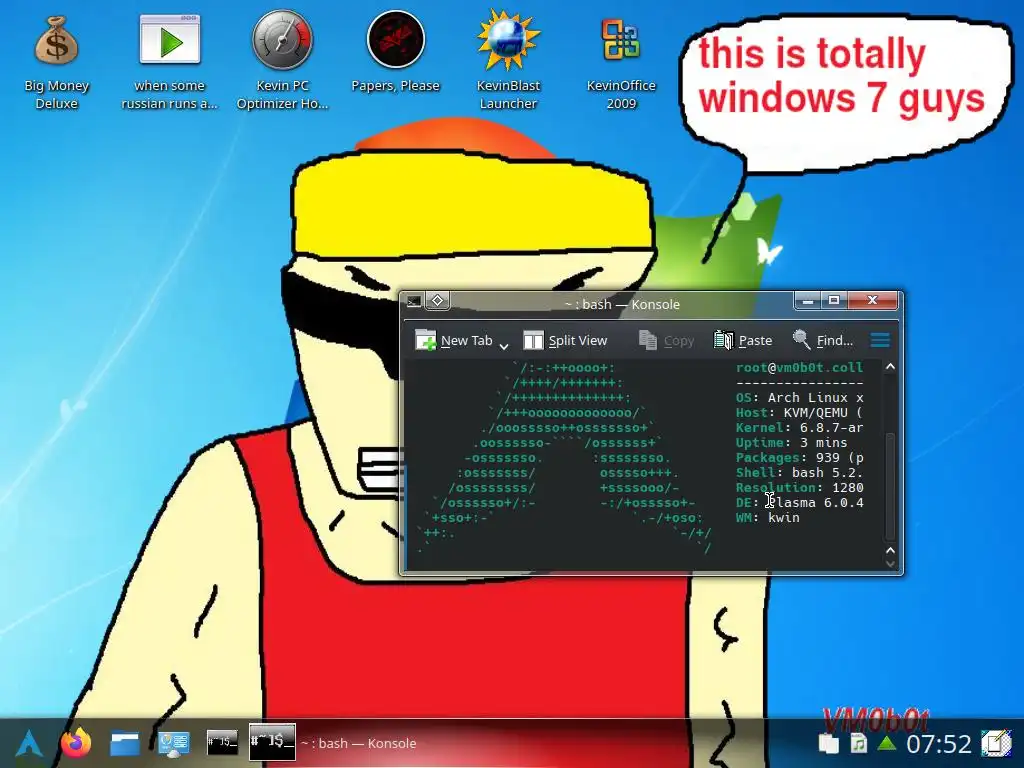Click the "Kernel: 6.8.7-ar" terminal line
The height and width of the screenshot is (768, 1024).
pyautogui.click(x=799, y=428)
